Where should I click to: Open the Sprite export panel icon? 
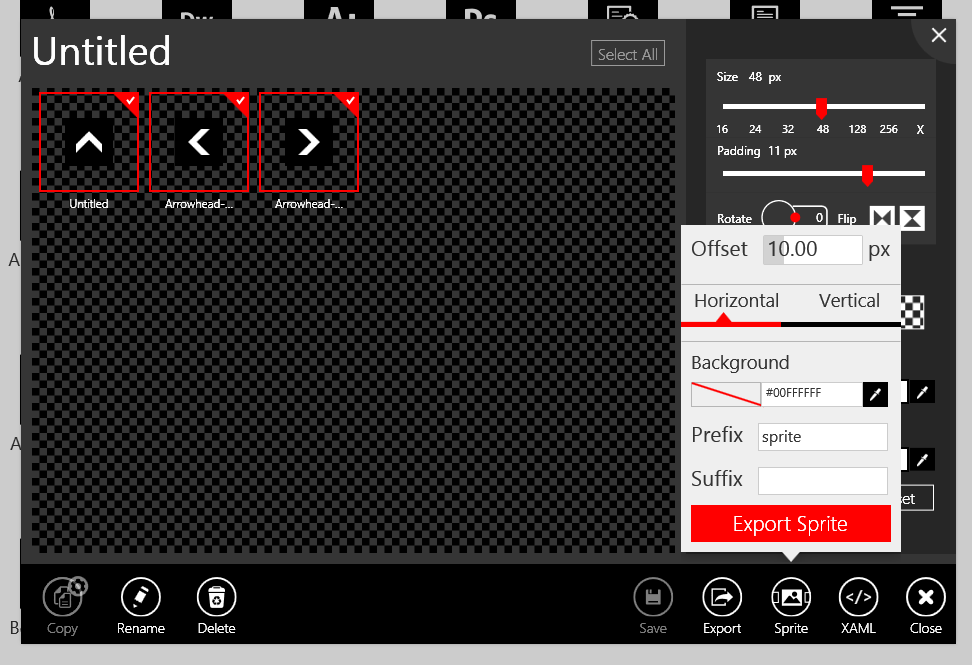click(x=790, y=597)
